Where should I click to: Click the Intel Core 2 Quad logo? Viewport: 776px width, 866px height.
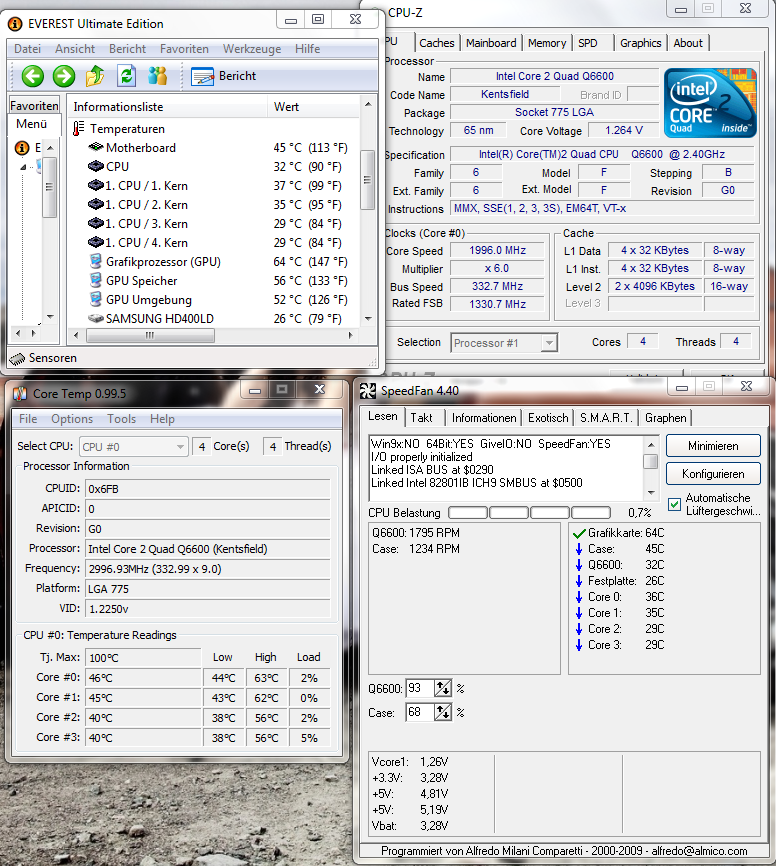pyautogui.click(x=710, y=103)
